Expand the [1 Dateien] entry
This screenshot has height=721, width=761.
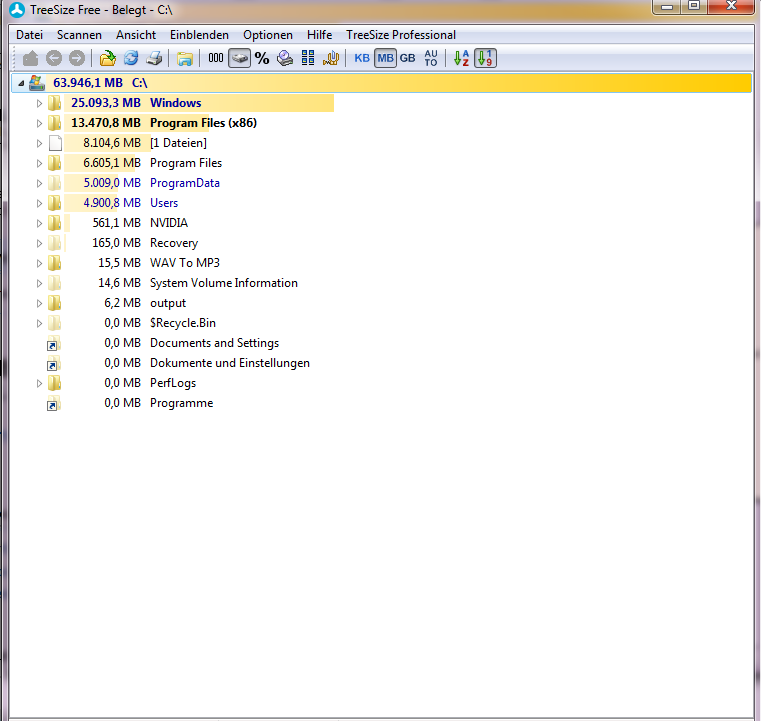click(39, 143)
